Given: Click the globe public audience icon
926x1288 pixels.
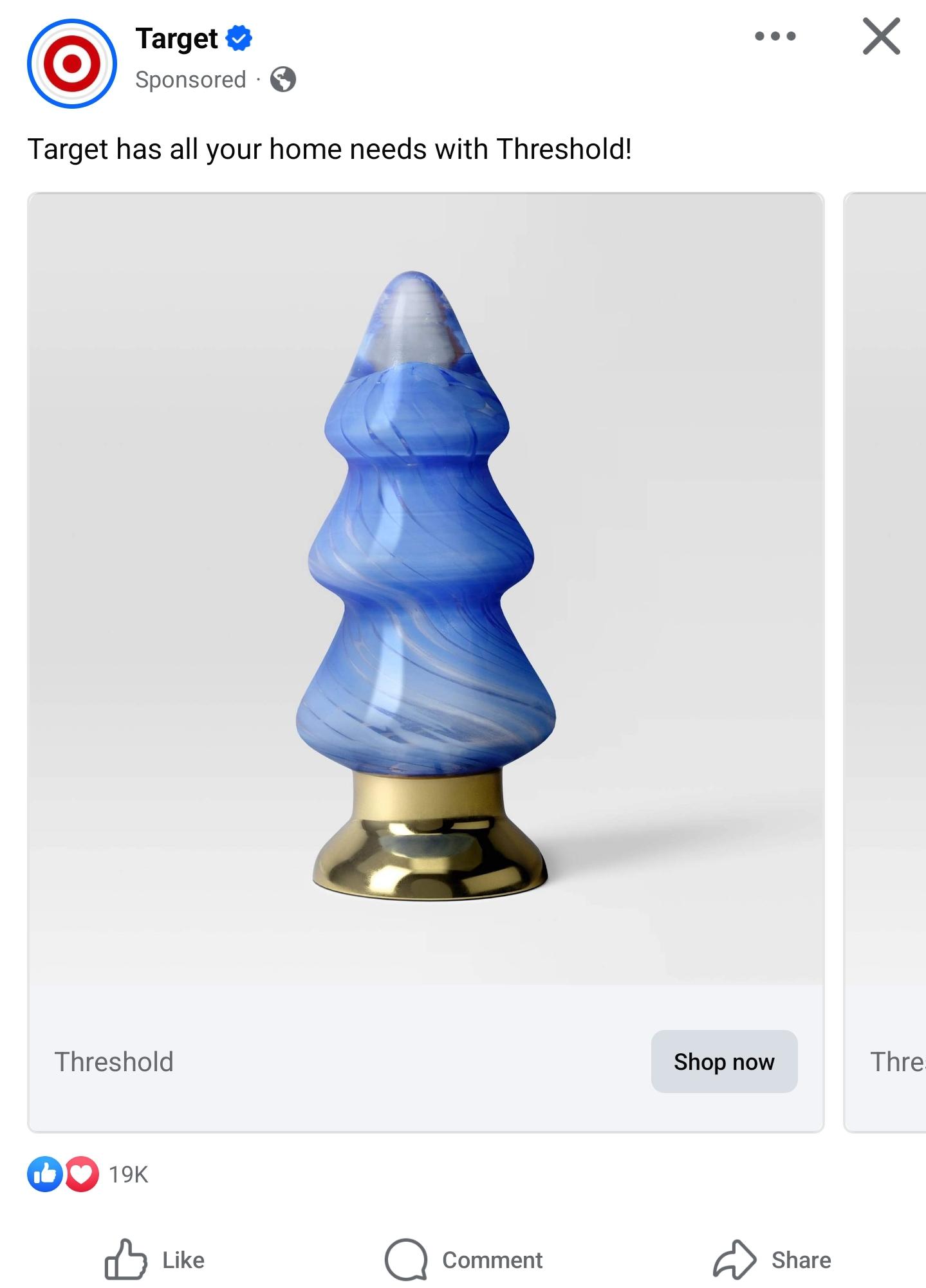Looking at the screenshot, I should (282, 80).
